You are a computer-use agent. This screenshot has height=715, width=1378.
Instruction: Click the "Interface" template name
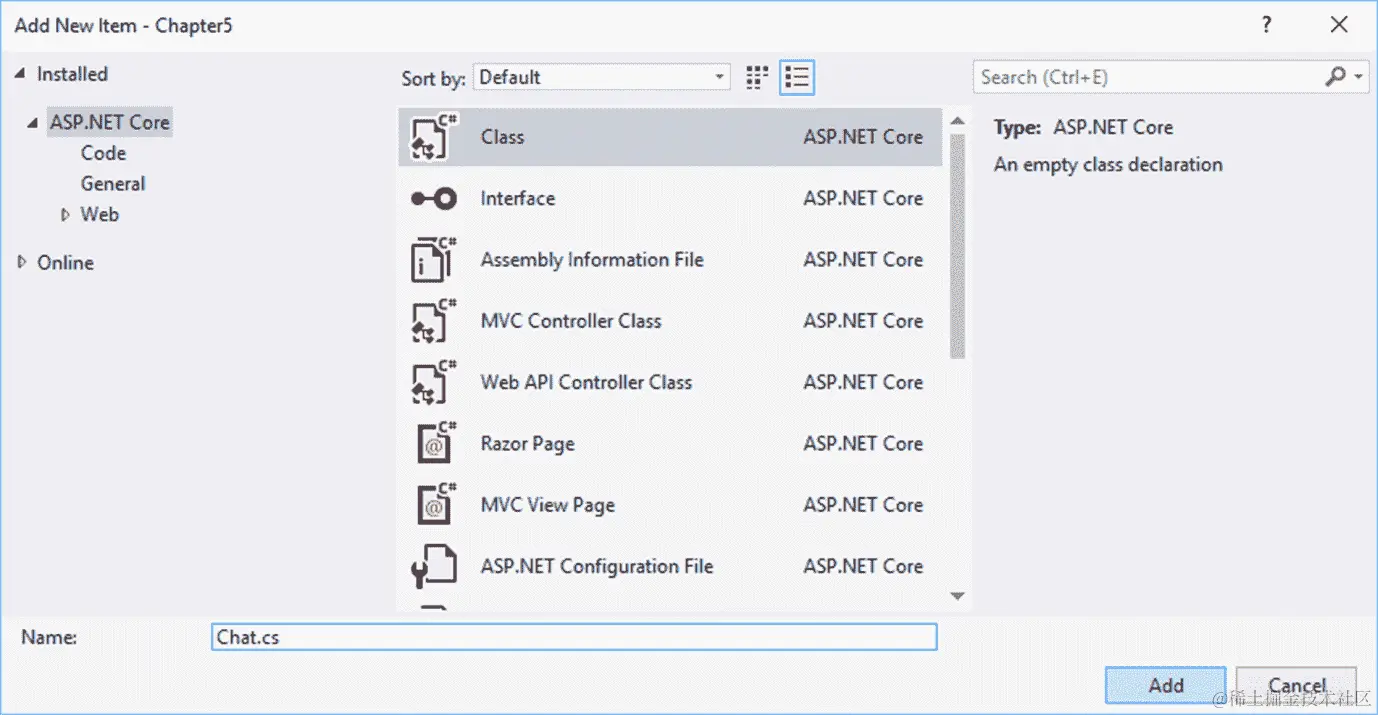coord(518,198)
